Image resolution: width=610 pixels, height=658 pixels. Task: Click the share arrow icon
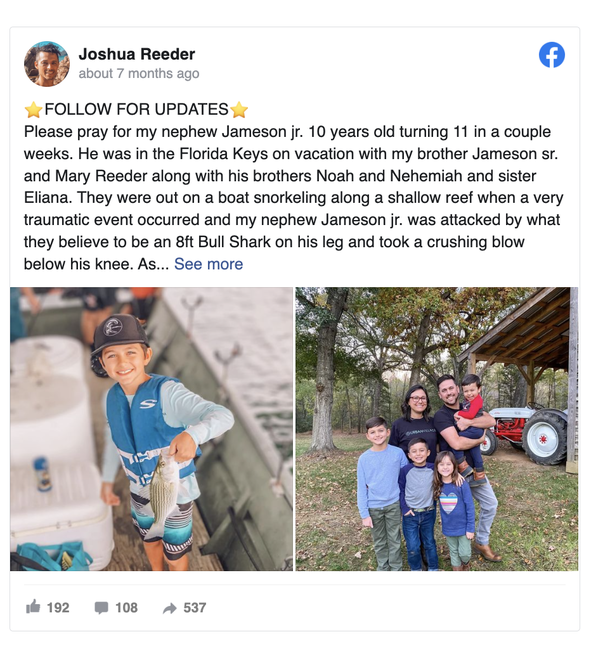pyautogui.click(x=169, y=608)
